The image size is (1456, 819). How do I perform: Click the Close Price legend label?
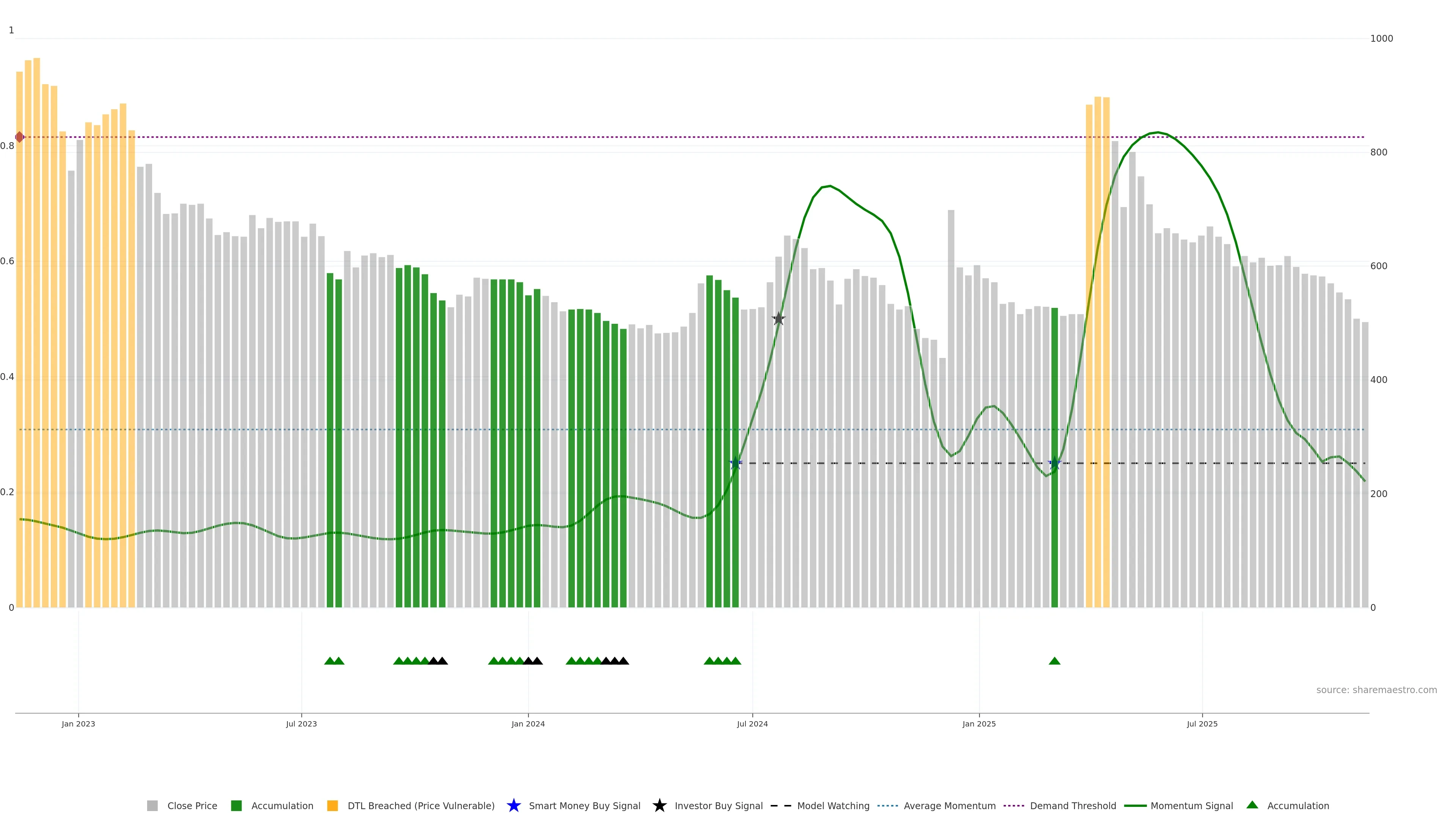point(192,805)
